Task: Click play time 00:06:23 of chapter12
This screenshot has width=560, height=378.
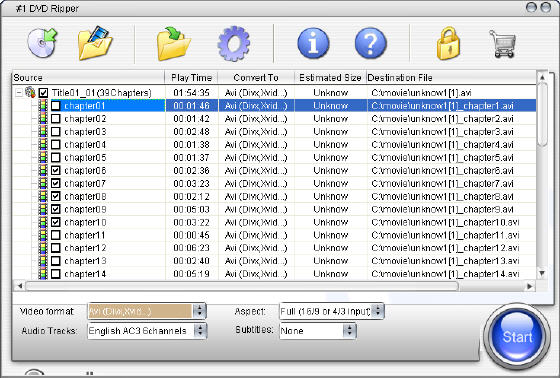Action: click(191, 248)
